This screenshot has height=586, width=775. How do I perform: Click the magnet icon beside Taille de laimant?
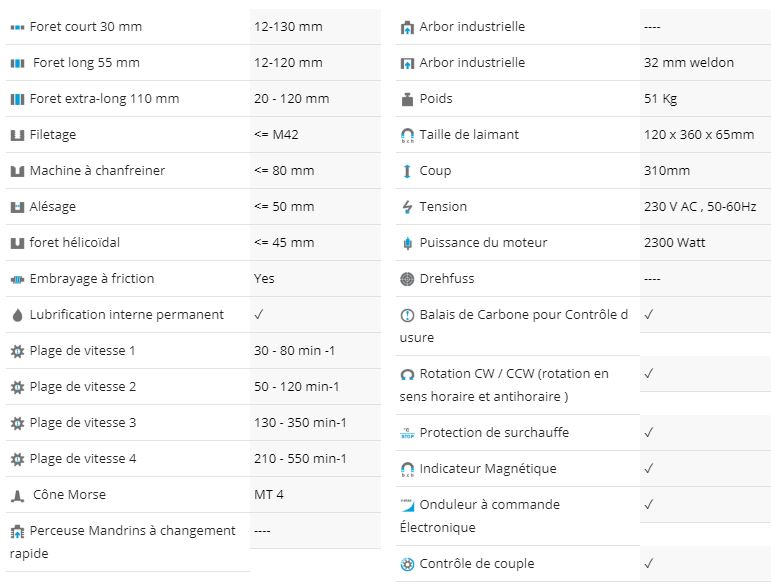point(407,135)
